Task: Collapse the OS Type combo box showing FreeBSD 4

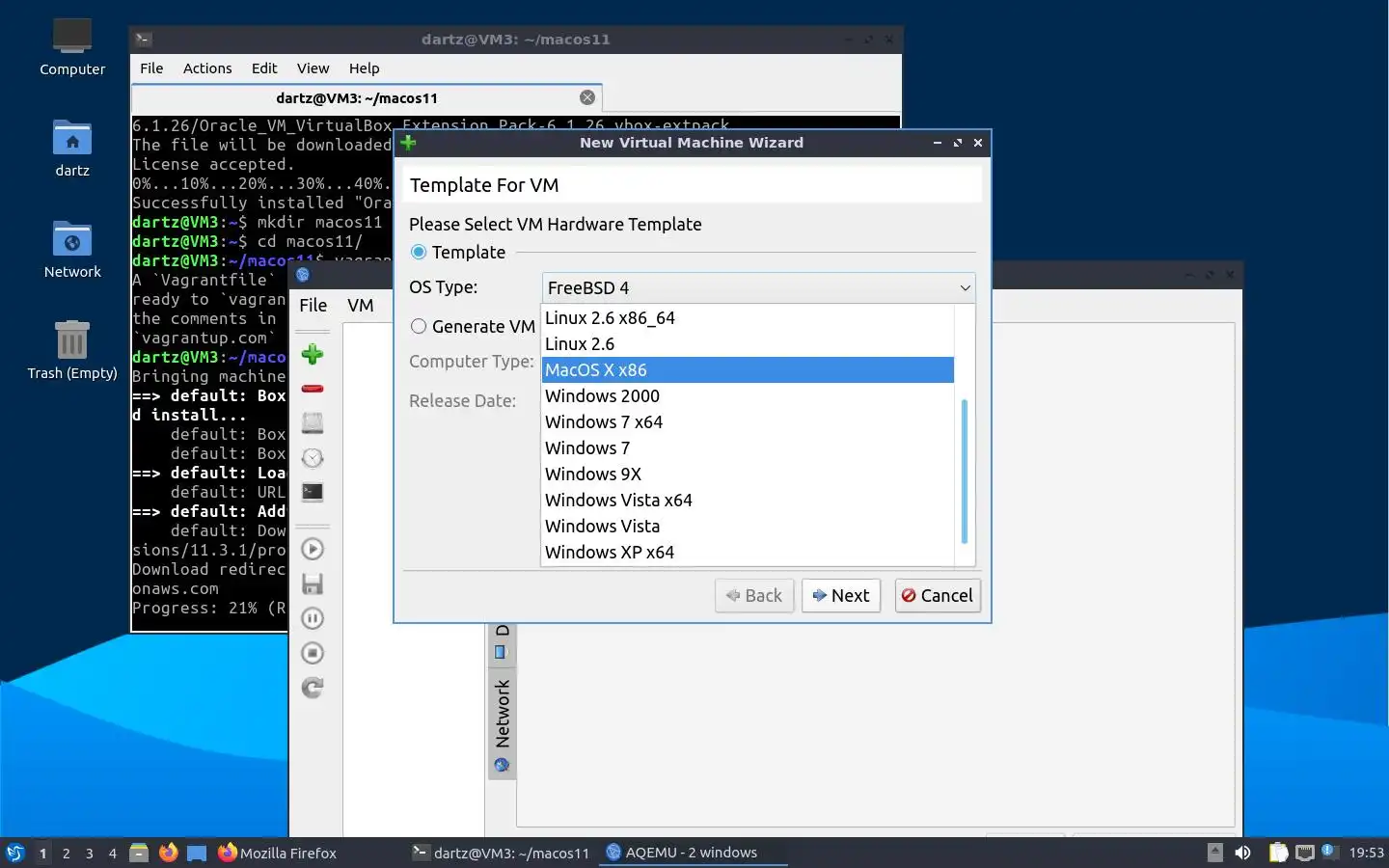Action: click(758, 287)
